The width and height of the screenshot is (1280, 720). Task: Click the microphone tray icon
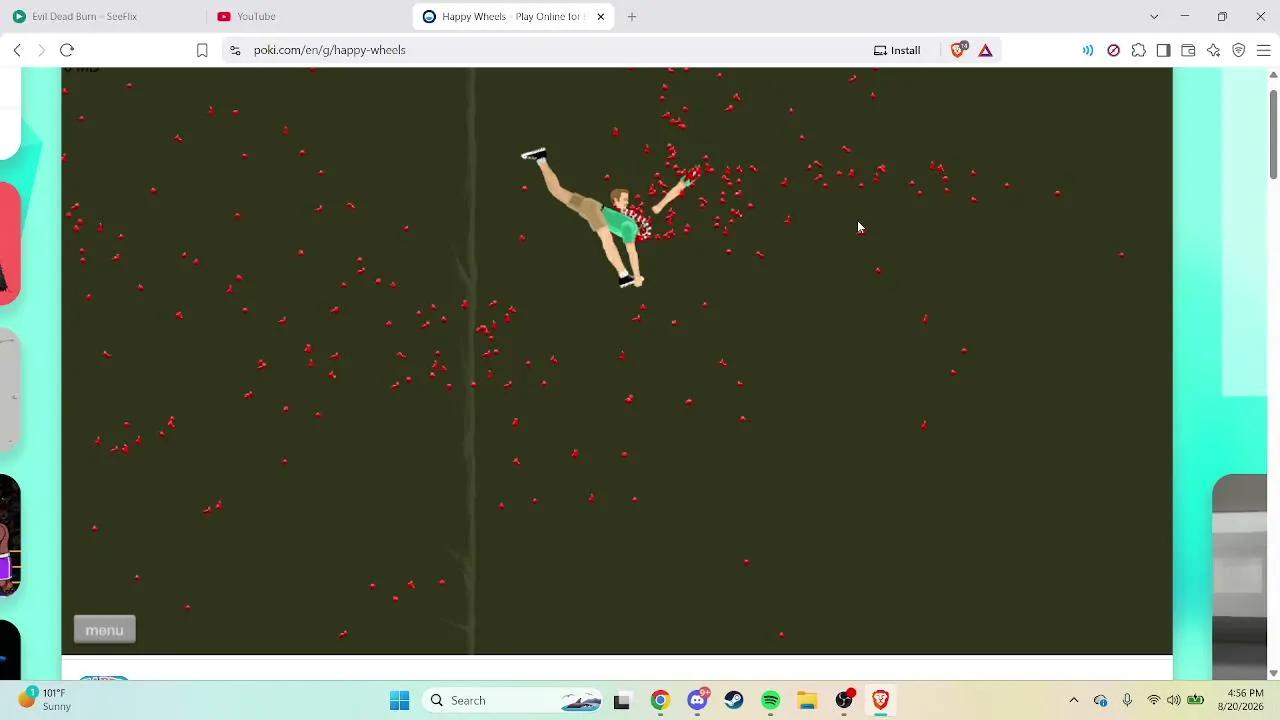[x=1127, y=700]
